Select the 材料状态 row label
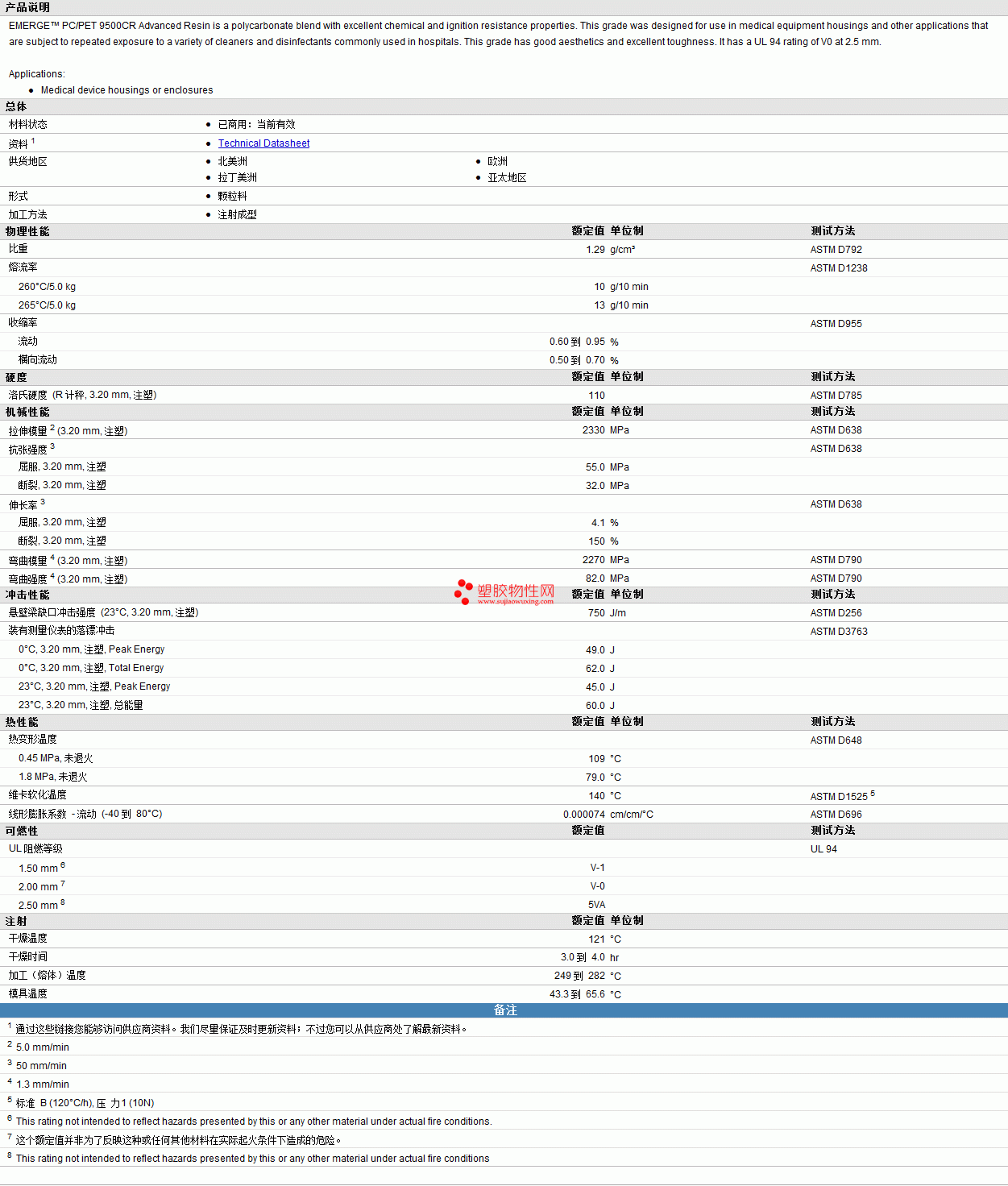This screenshot has height=1186, width=1008. (x=28, y=124)
